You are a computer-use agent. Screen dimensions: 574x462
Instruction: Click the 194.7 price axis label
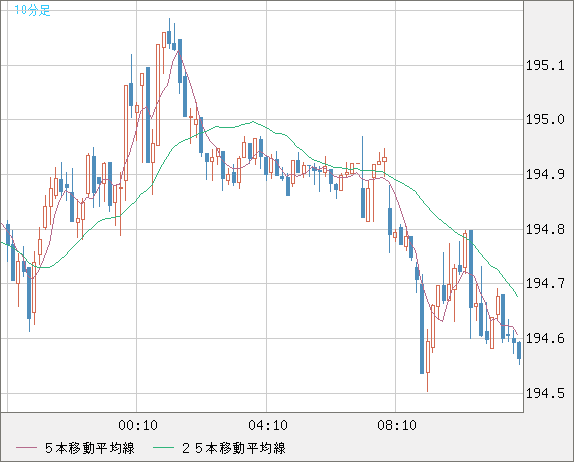click(545, 283)
